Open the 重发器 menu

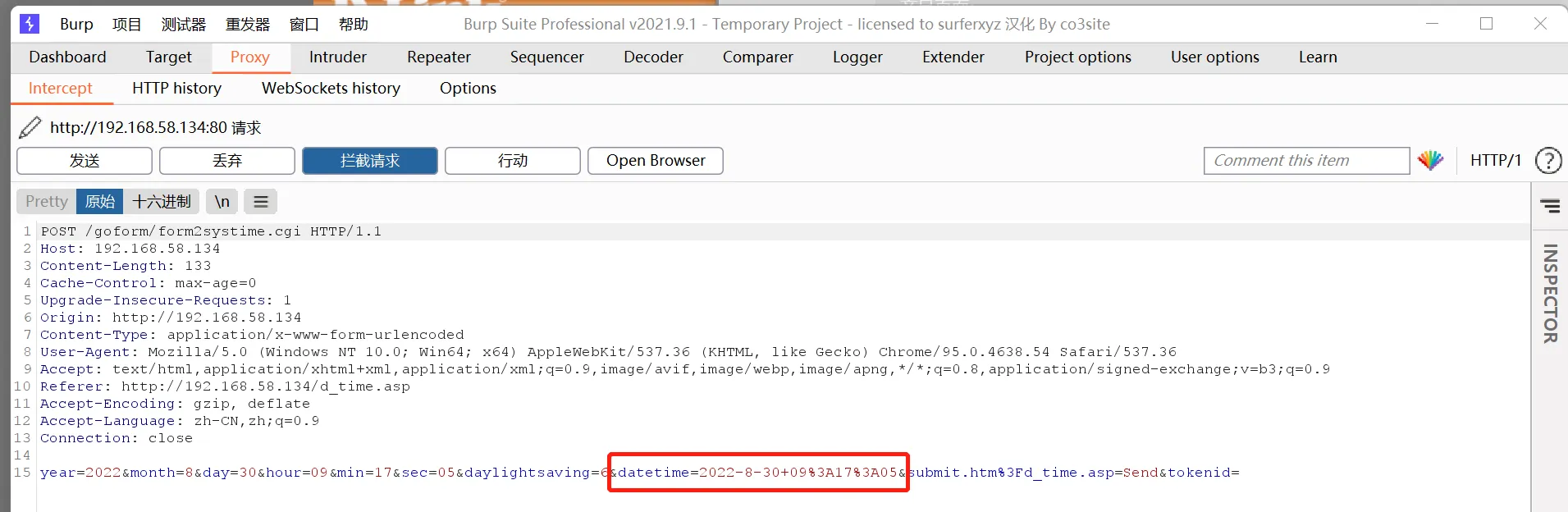click(x=248, y=25)
